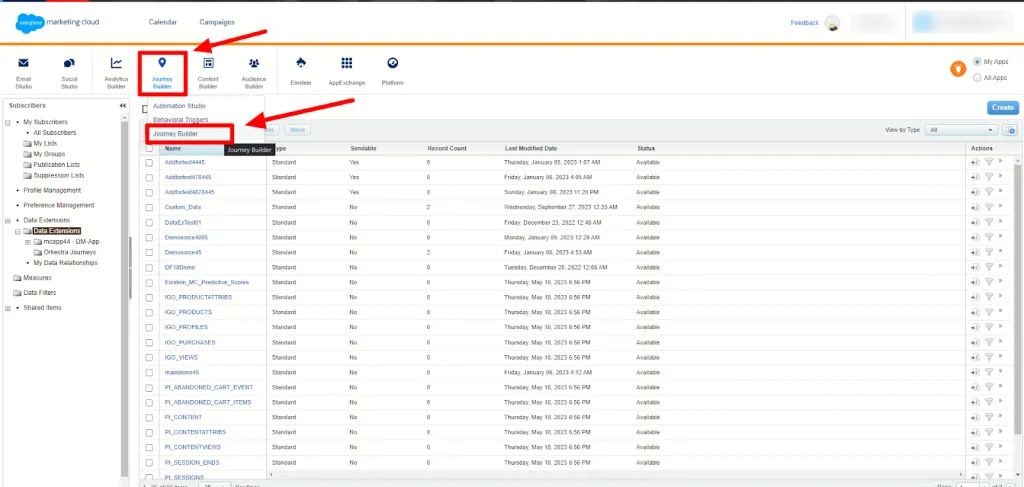
Task: Open Orkestra Journeys folder
Action: pos(64,252)
